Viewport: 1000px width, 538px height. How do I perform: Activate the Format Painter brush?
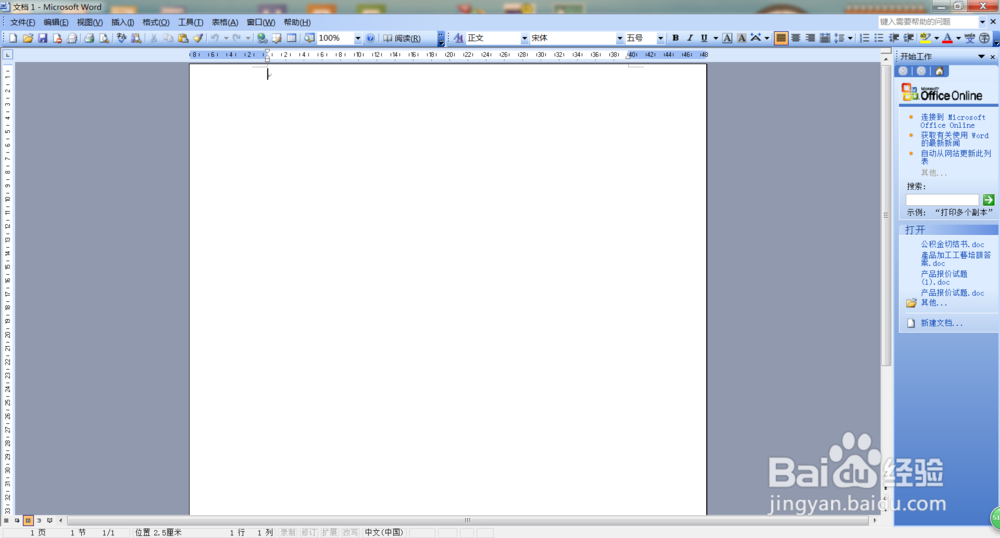click(198, 38)
